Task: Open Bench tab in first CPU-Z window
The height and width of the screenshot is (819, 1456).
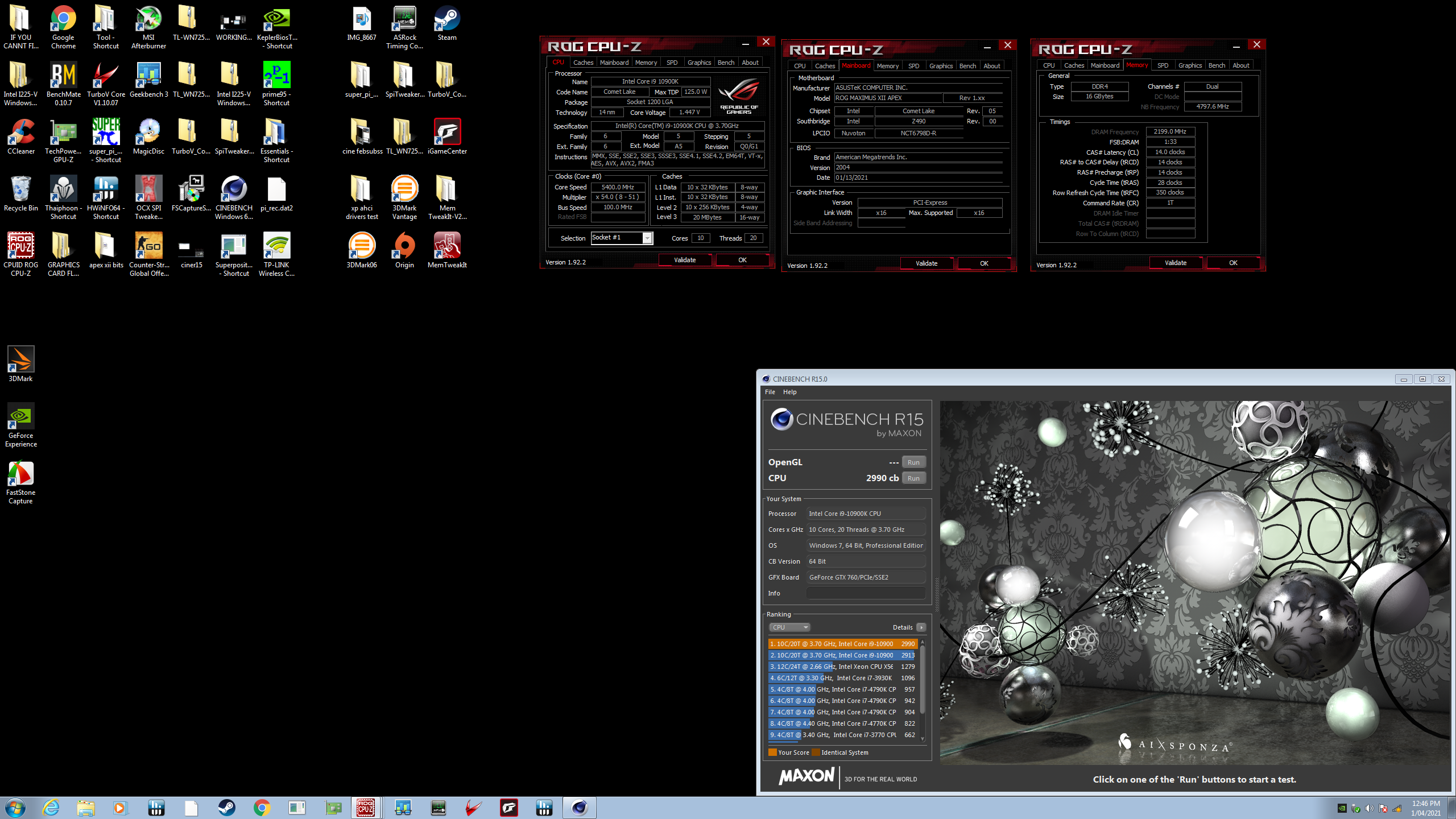Action: [726, 63]
